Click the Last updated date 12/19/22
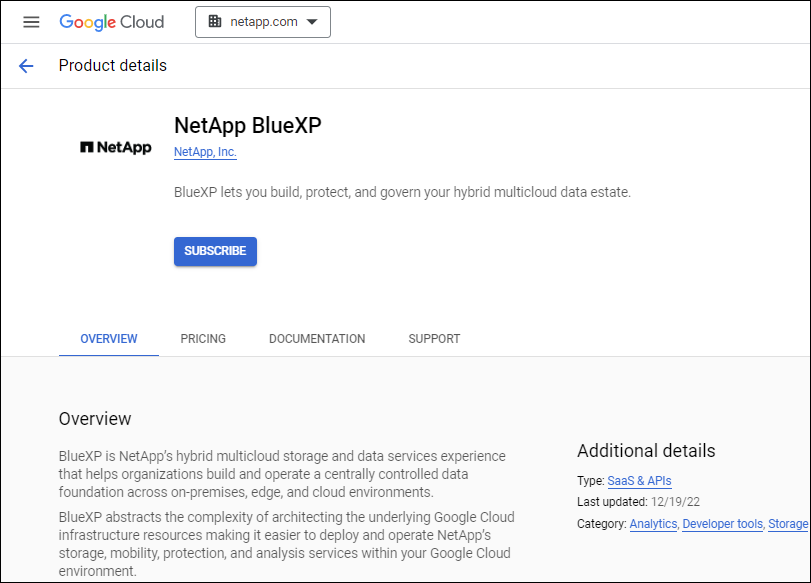 tap(674, 502)
